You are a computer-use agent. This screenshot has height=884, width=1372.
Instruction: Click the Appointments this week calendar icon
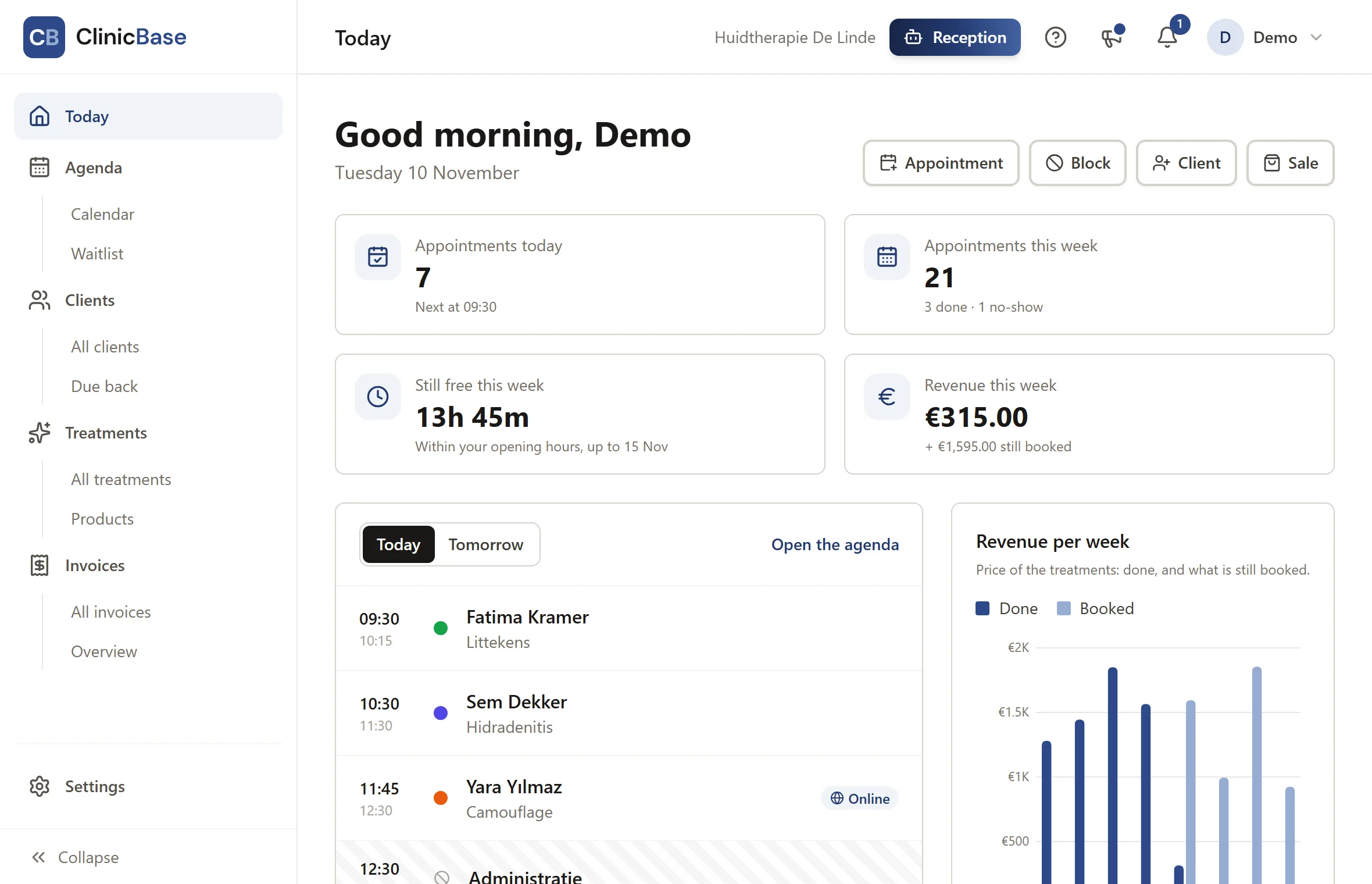click(887, 256)
